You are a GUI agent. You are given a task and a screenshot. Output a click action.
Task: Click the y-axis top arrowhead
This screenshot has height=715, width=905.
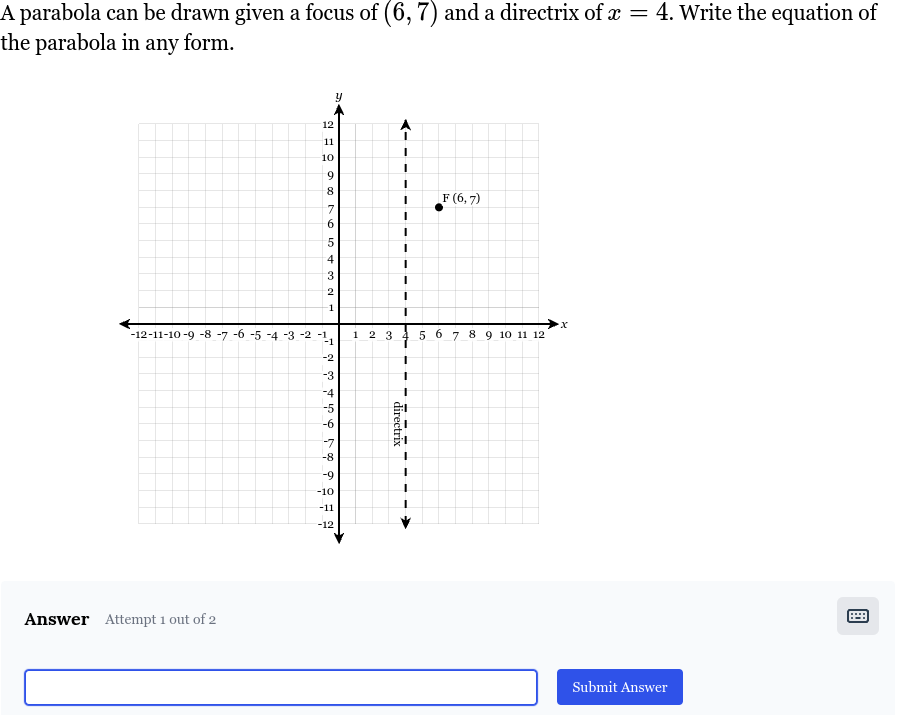[x=339, y=110]
